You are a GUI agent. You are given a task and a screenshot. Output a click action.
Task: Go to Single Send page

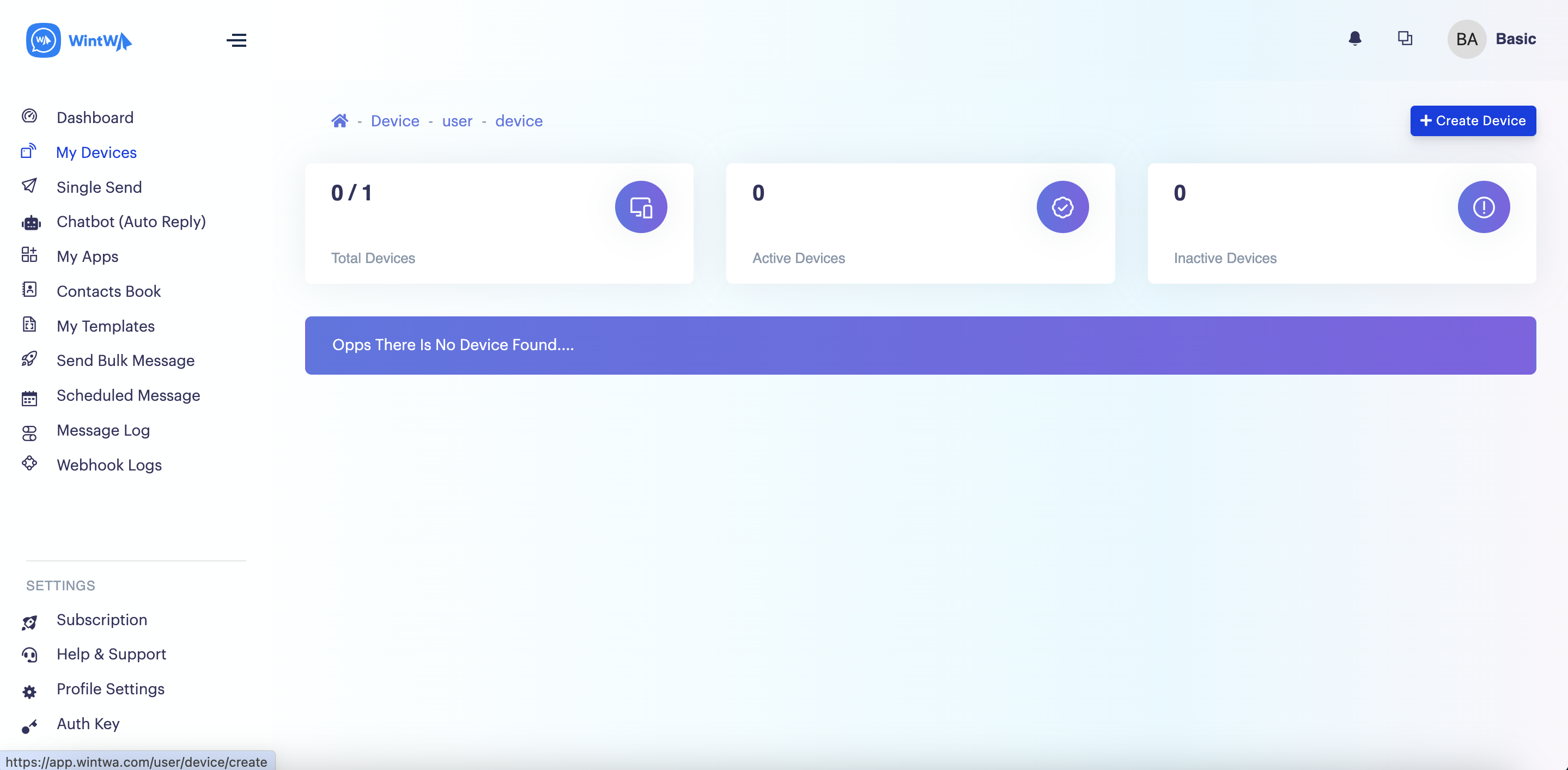(x=99, y=187)
